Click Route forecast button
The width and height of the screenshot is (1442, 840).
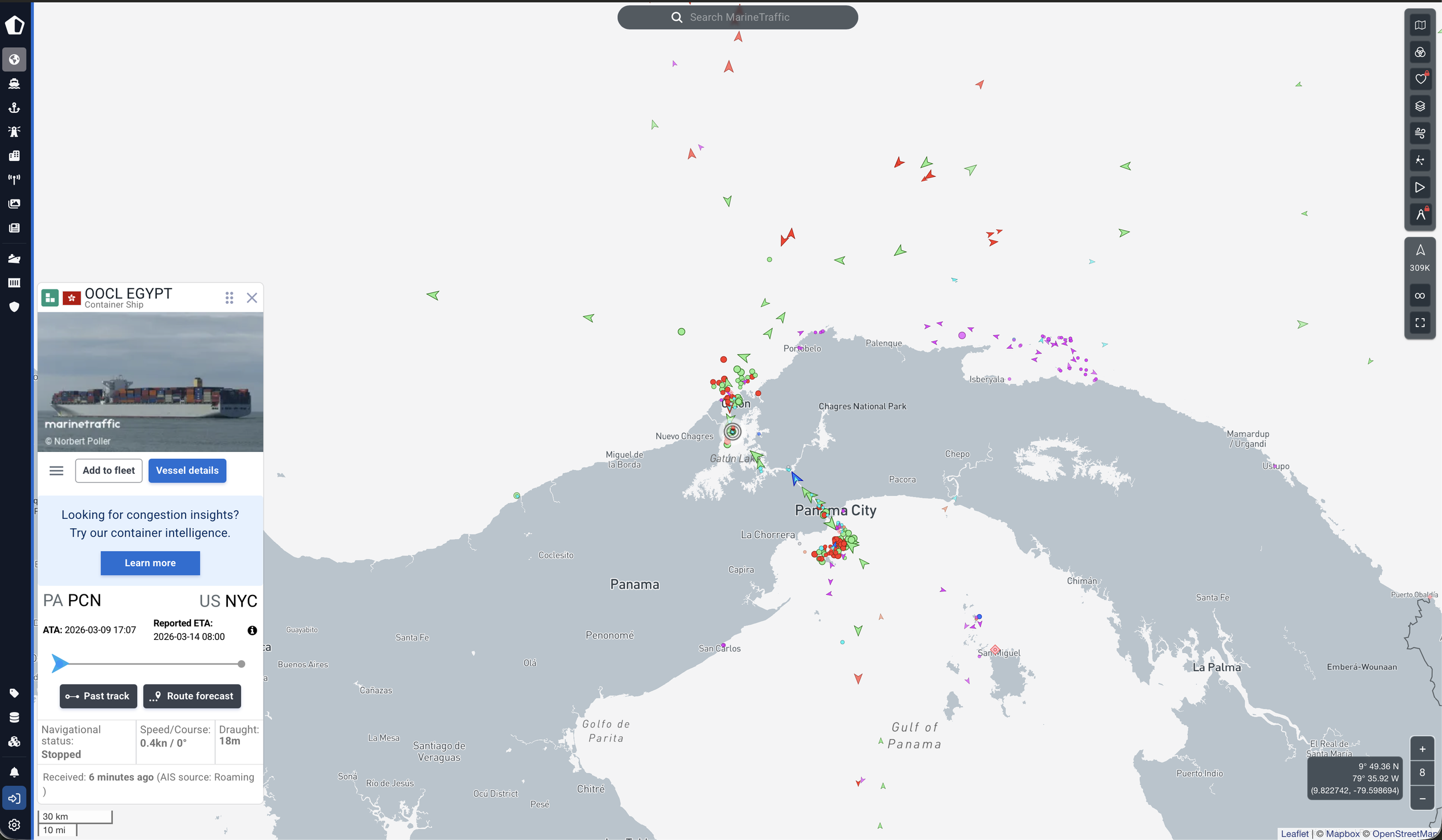[x=191, y=696]
